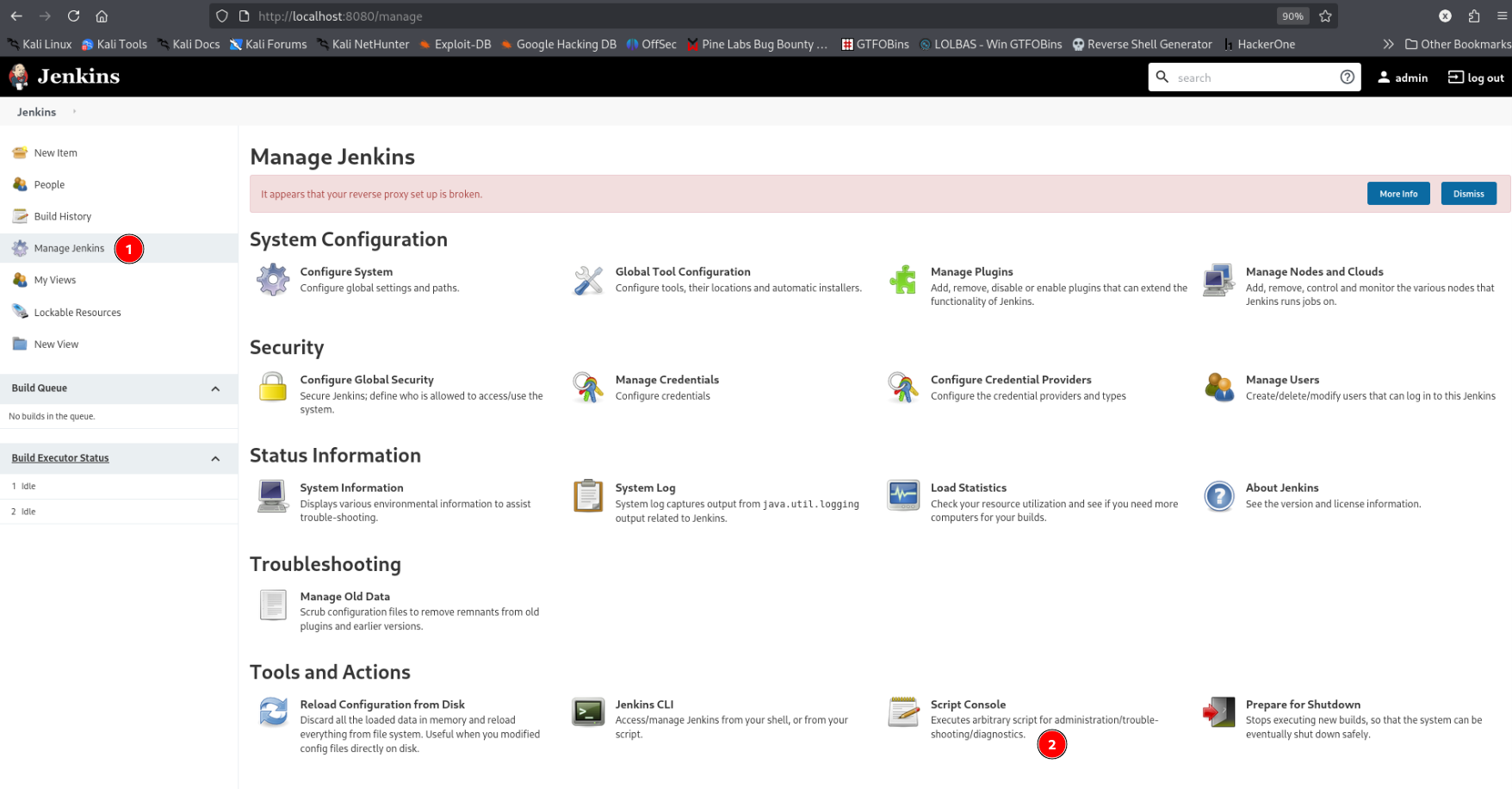Open the browser hamburger menu
Viewport: 1512px width, 789px height.
[1503, 16]
